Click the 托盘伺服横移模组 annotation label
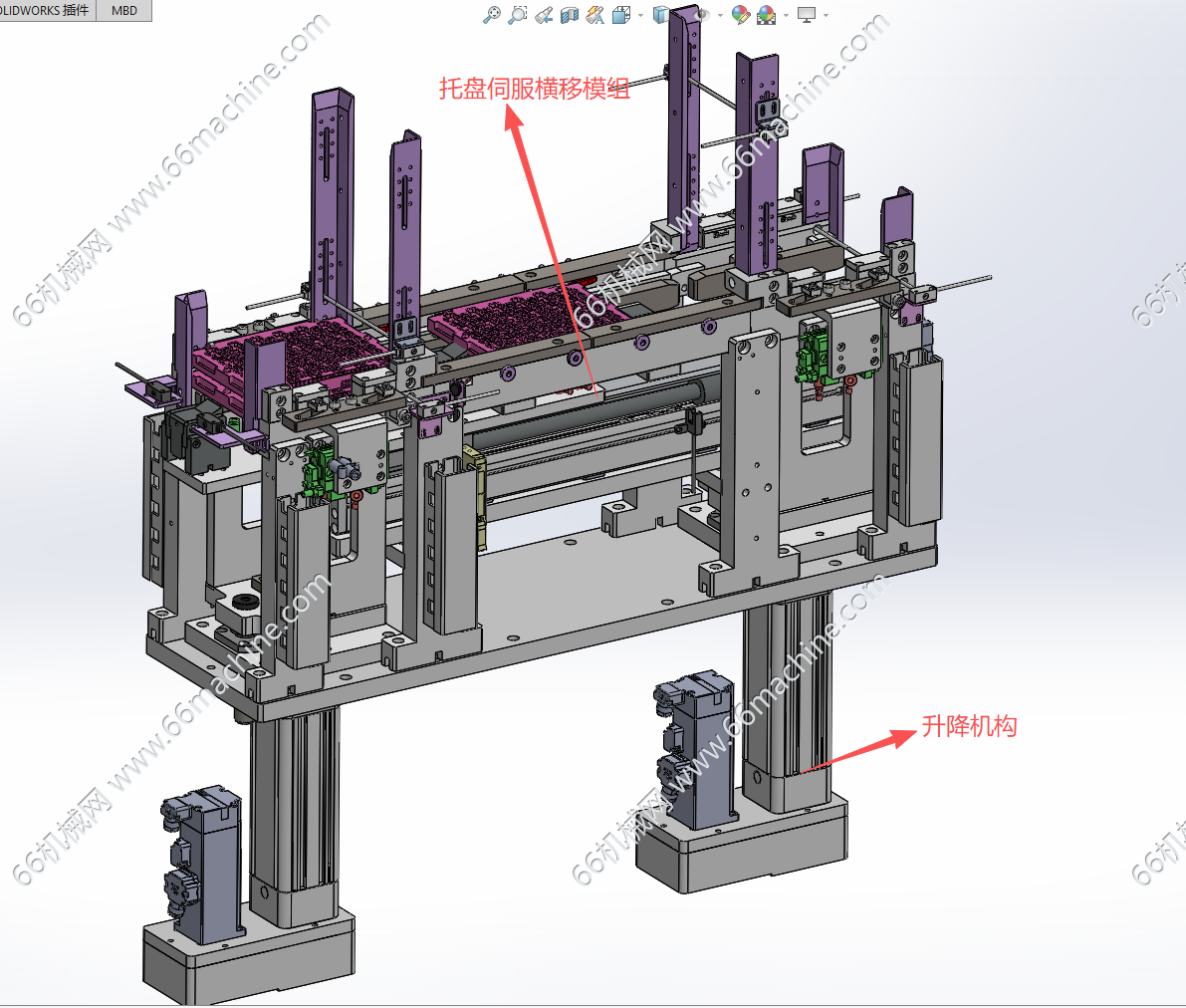Image resolution: width=1186 pixels, height=1008 pixels. coord(535,89)
